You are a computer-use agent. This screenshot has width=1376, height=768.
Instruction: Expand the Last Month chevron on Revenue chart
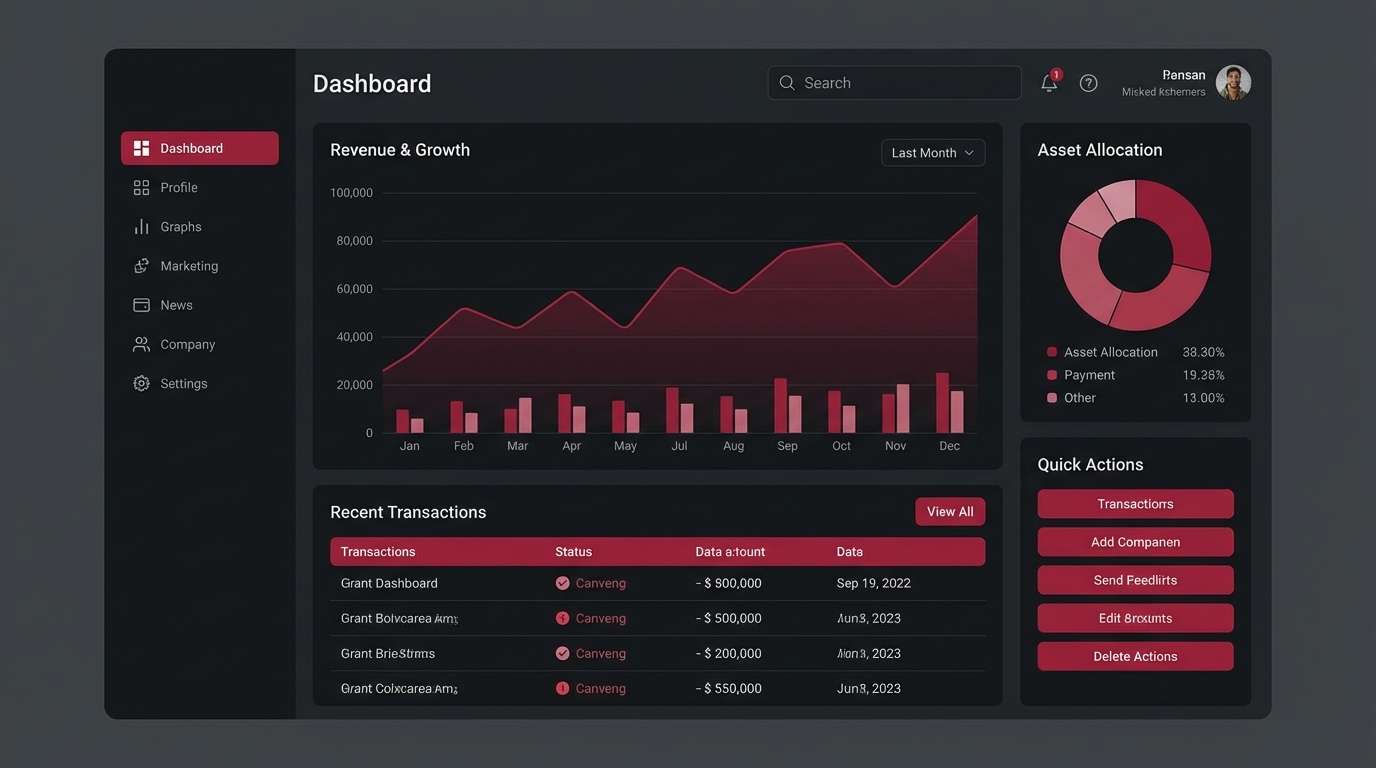pyautogui.click(x=968, y=152)
